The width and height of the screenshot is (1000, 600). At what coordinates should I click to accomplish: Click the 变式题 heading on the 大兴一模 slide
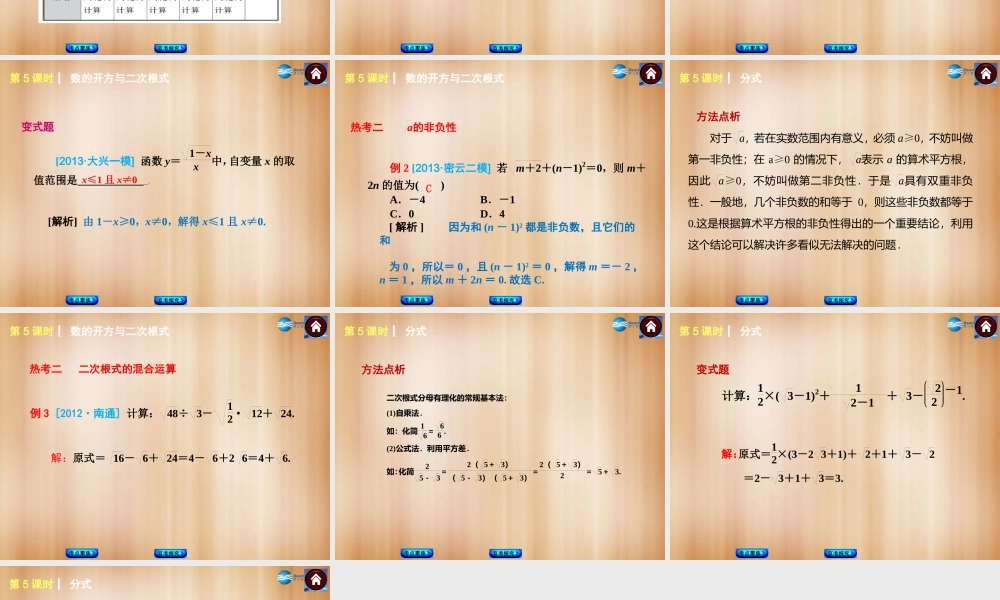(x=38, y=127)
